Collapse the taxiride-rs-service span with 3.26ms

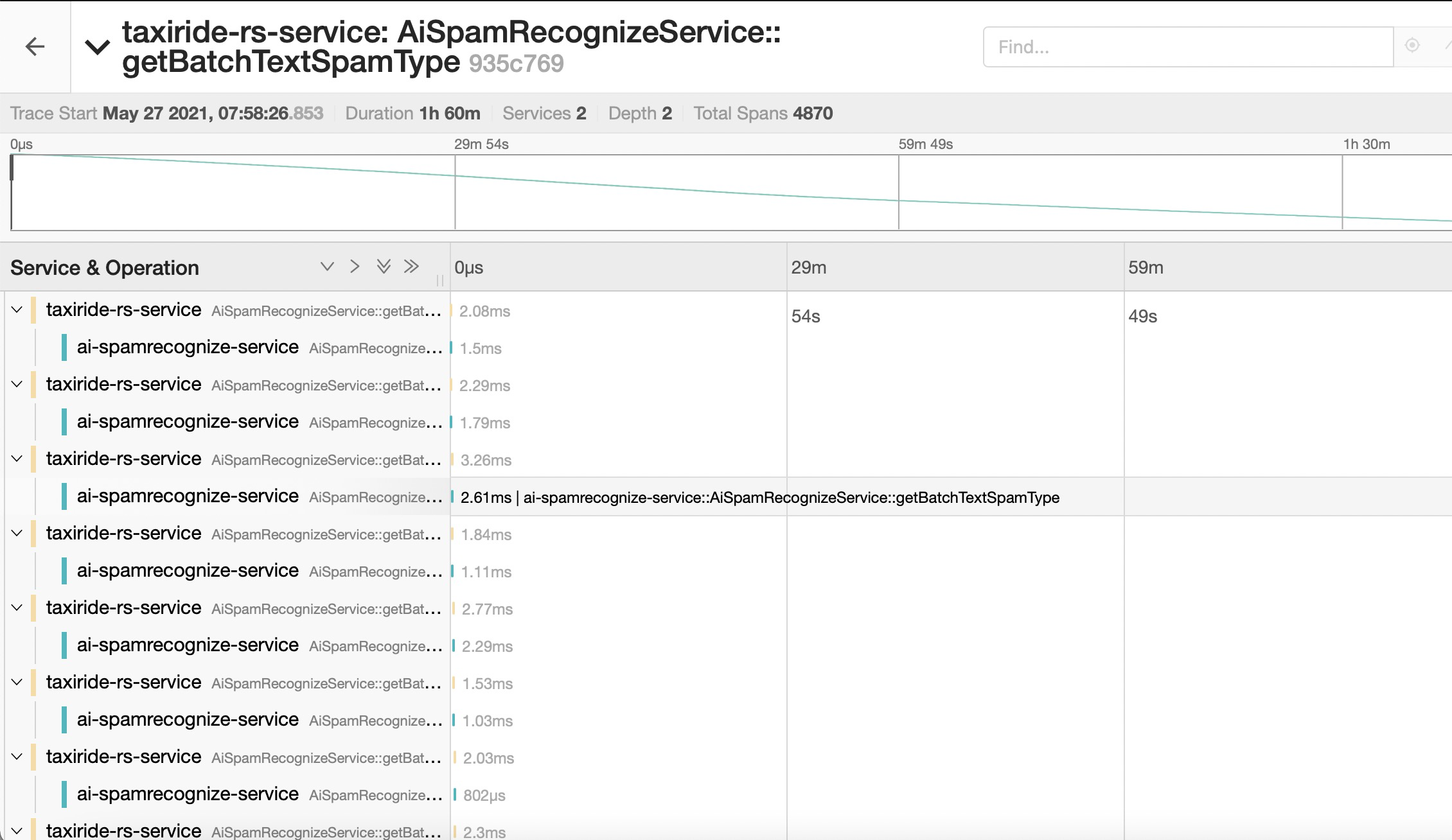coord(17,459)
